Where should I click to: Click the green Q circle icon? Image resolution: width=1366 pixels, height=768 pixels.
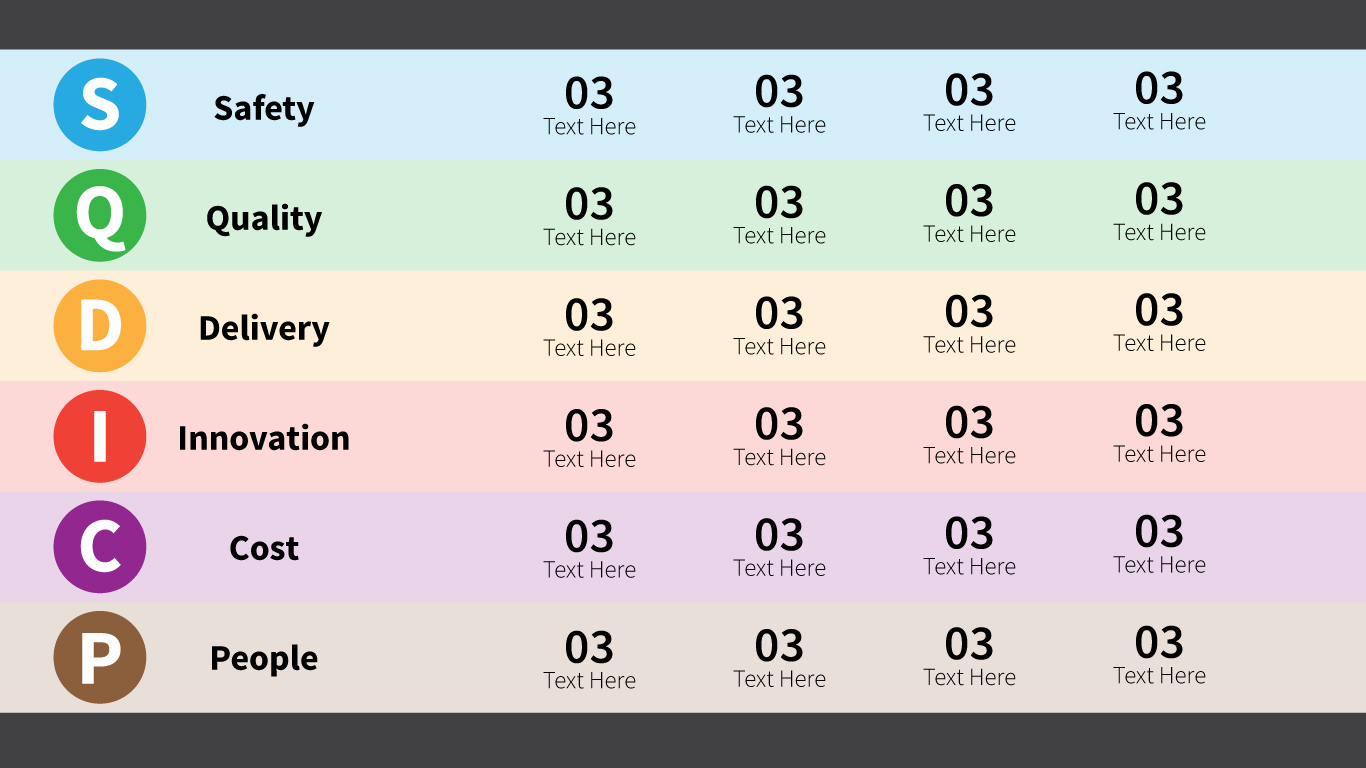(x=100, y=216)
